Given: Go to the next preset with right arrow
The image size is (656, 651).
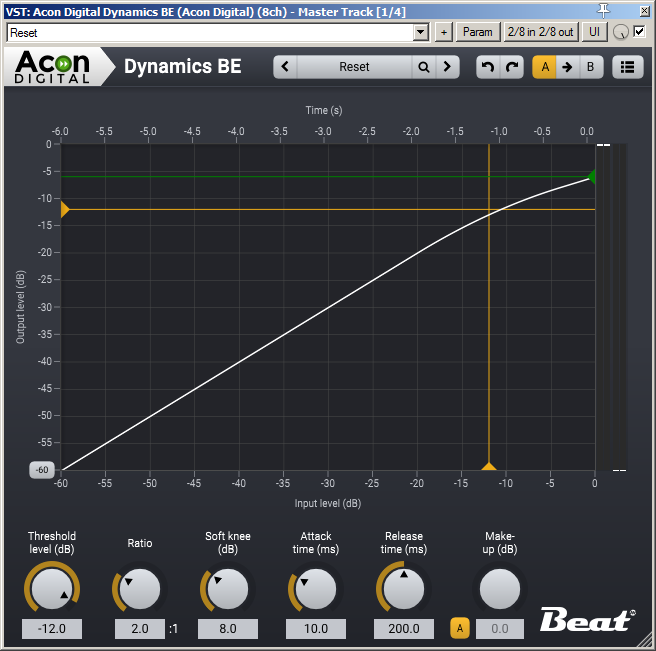Looking at the screenshot, I should coord(447,67).
